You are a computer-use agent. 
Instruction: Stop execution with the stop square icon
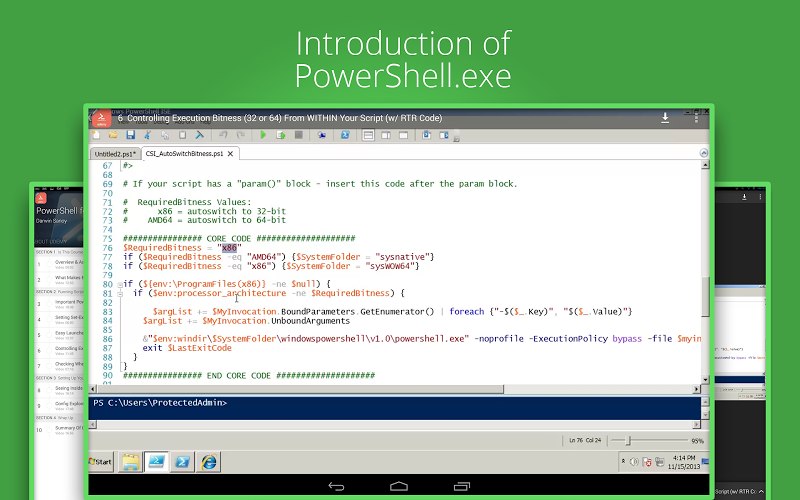pos(299,135)
